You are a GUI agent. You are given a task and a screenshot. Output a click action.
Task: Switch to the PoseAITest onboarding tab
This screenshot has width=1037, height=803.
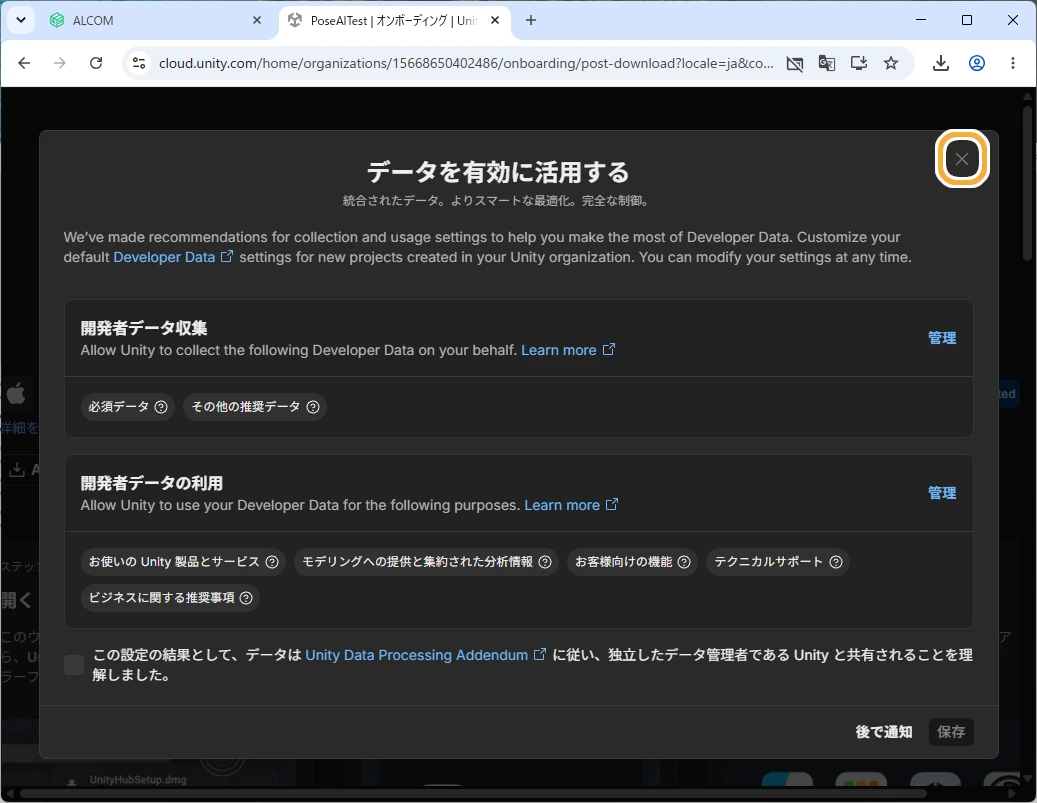pyautogui.click(x=394, y=21)
